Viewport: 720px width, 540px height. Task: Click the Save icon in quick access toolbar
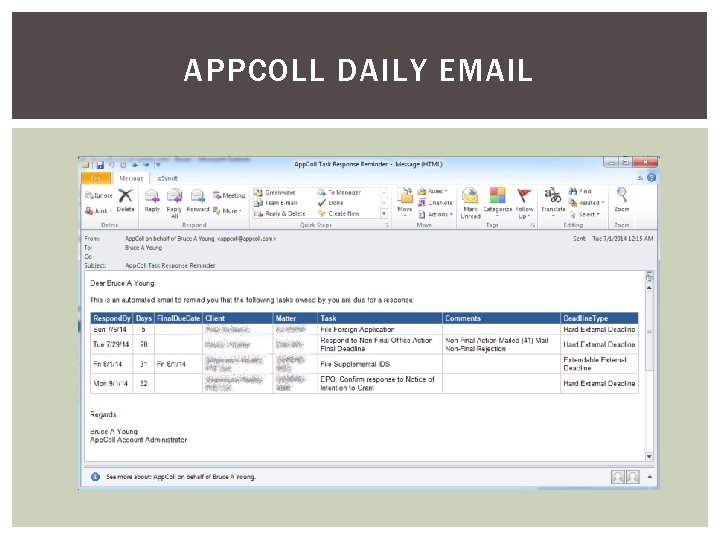coord(100,165)
